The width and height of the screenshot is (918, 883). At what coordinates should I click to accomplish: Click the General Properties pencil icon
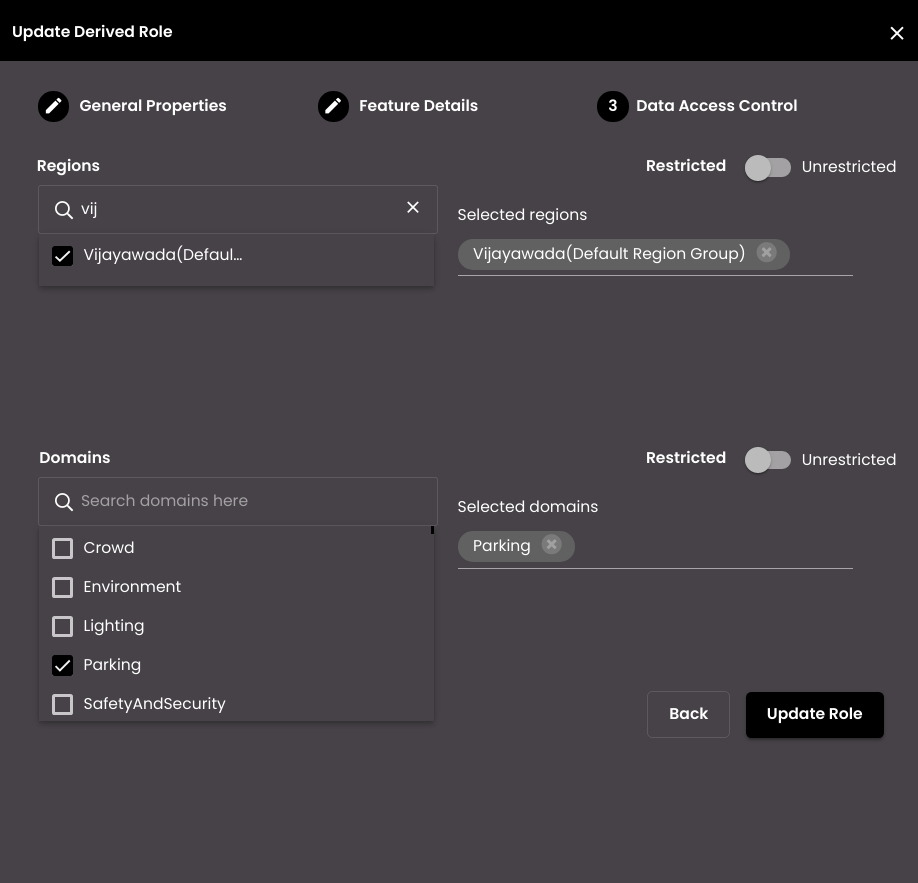coord(53,106)
